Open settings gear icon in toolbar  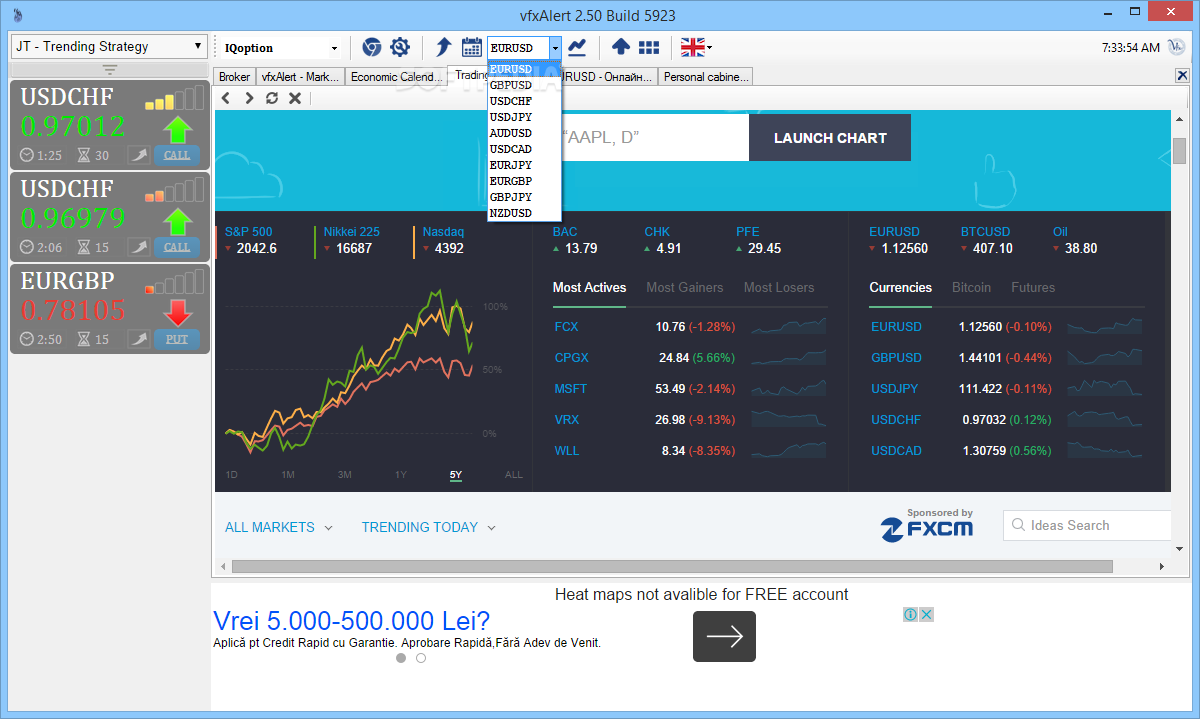click(x=400, y=47)
